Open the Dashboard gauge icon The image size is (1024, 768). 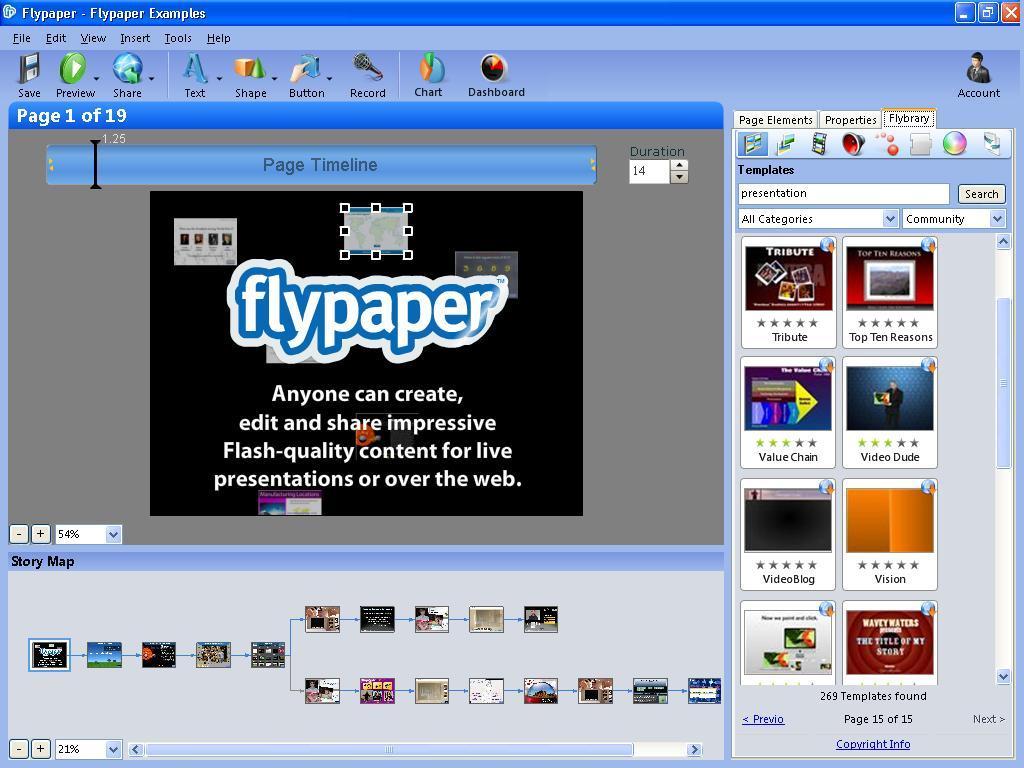click(494, 69)
